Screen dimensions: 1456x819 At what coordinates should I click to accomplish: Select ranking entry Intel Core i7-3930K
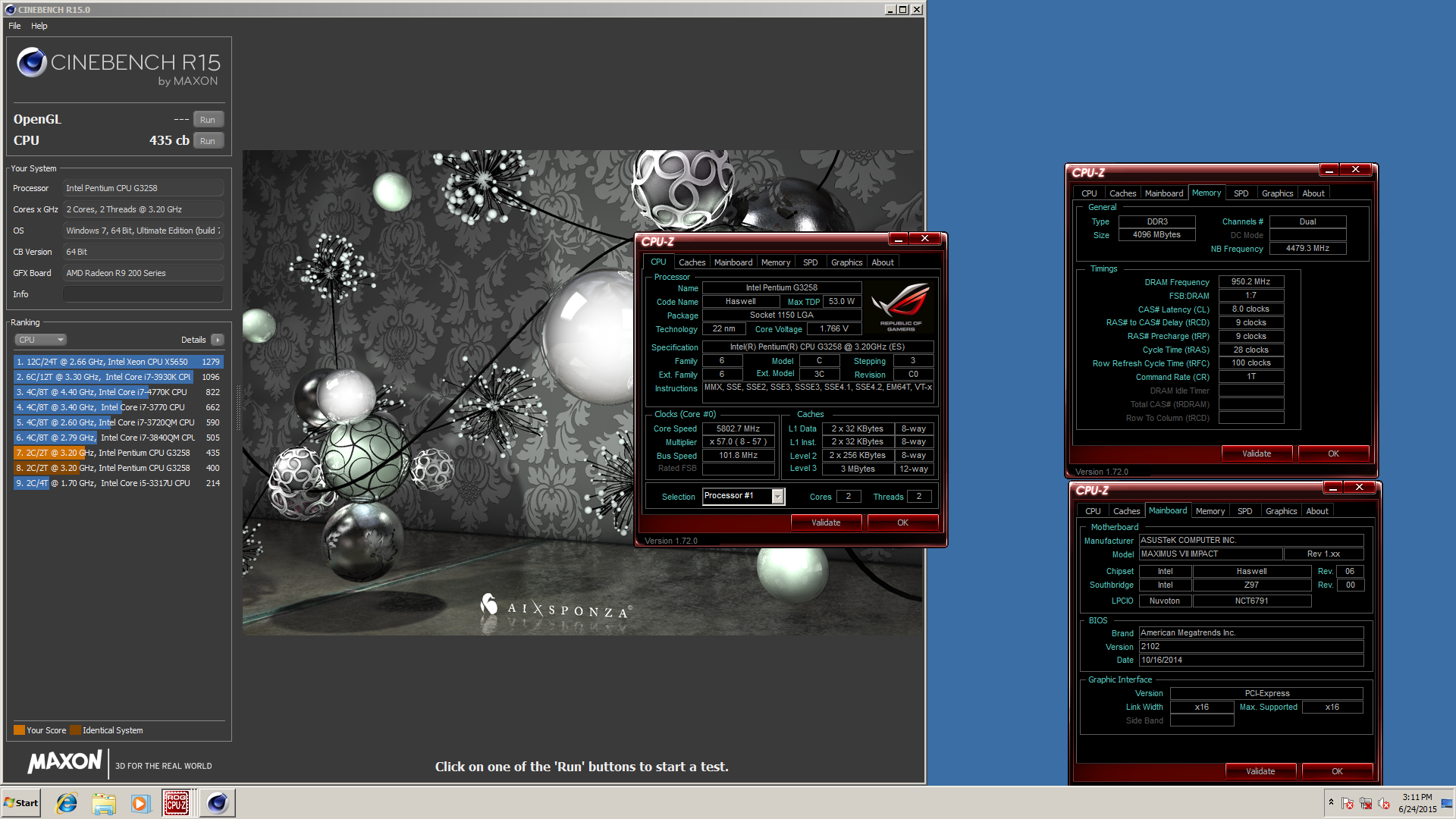(x=118, y=377)
